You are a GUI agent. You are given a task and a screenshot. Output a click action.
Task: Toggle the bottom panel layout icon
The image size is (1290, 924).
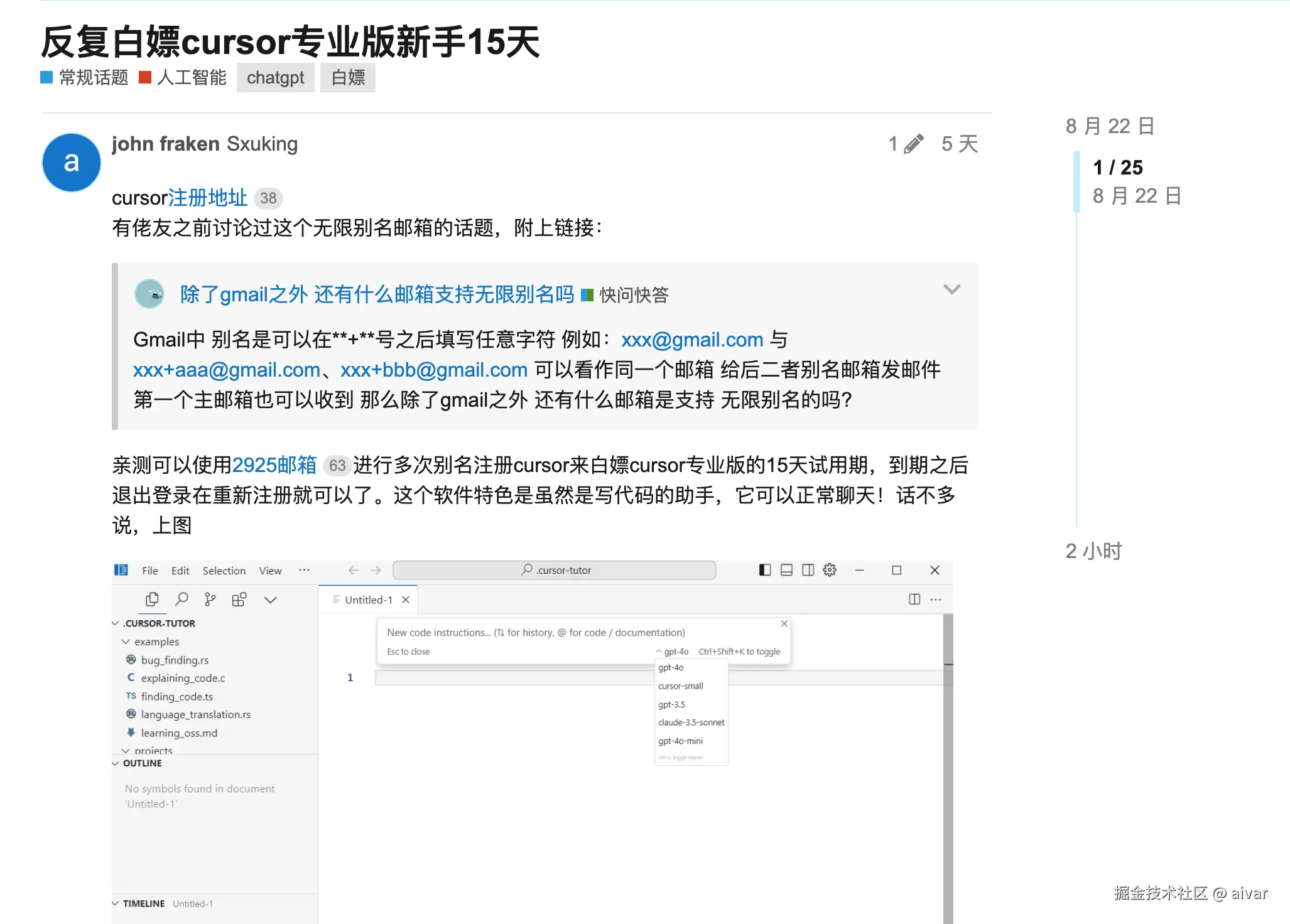click(786, 570)
